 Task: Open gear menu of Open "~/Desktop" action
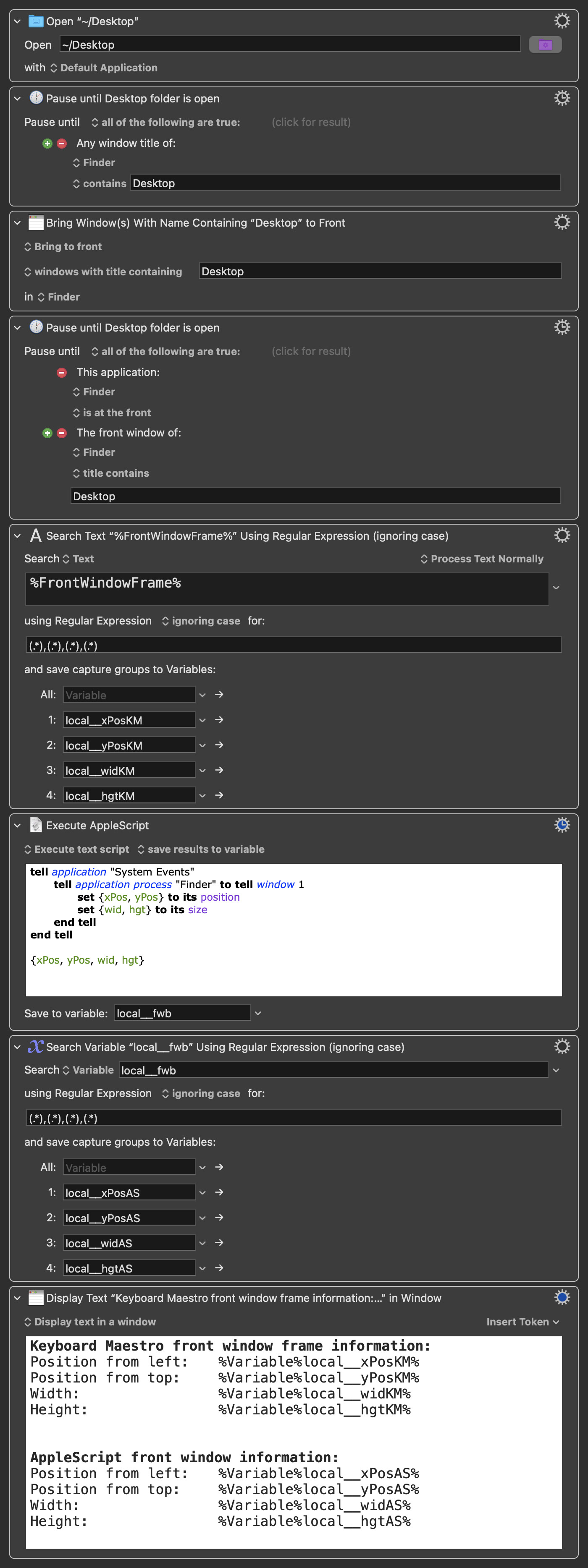tap(562, 21)
